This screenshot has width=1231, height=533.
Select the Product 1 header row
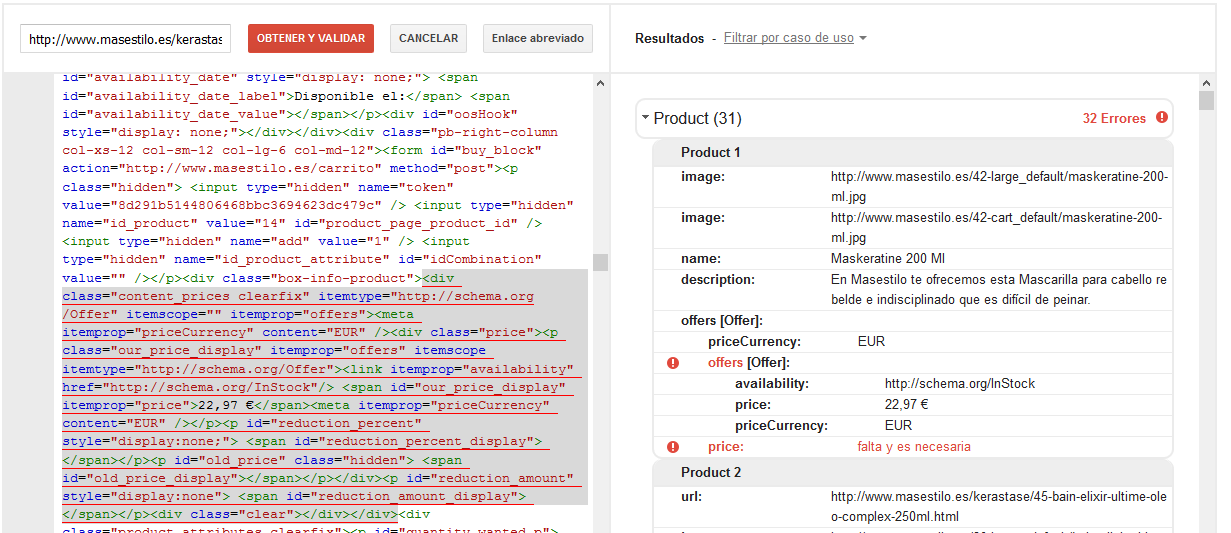coord(912,152)
